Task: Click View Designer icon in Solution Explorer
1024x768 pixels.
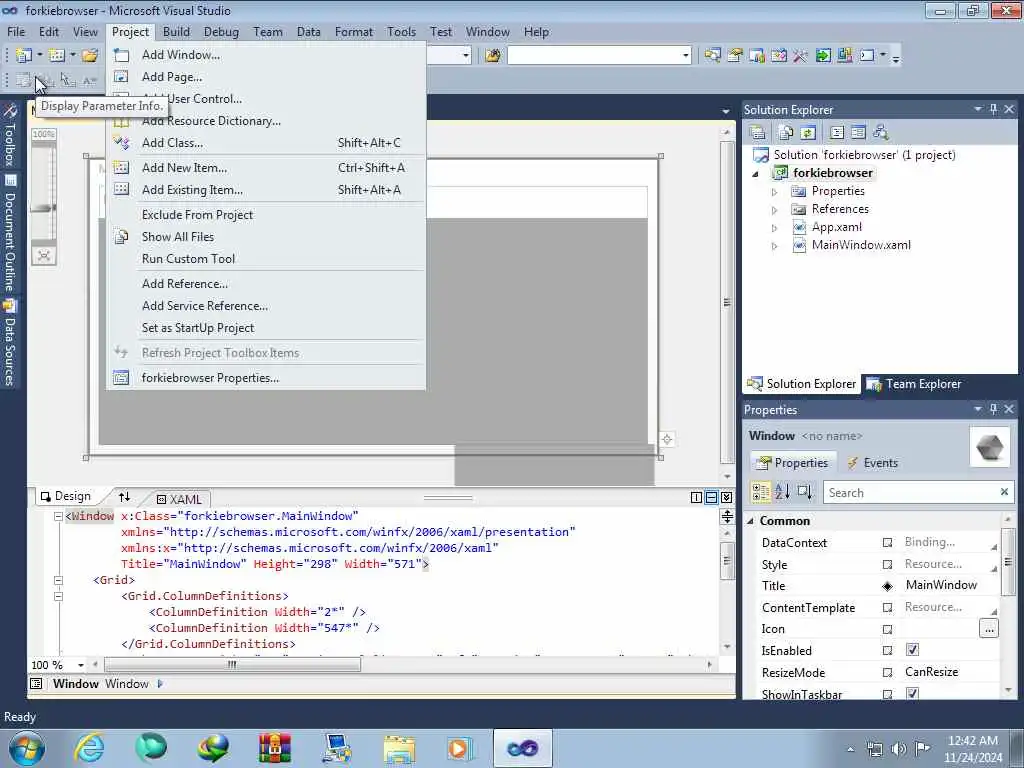Action: (x=859, y=133)
